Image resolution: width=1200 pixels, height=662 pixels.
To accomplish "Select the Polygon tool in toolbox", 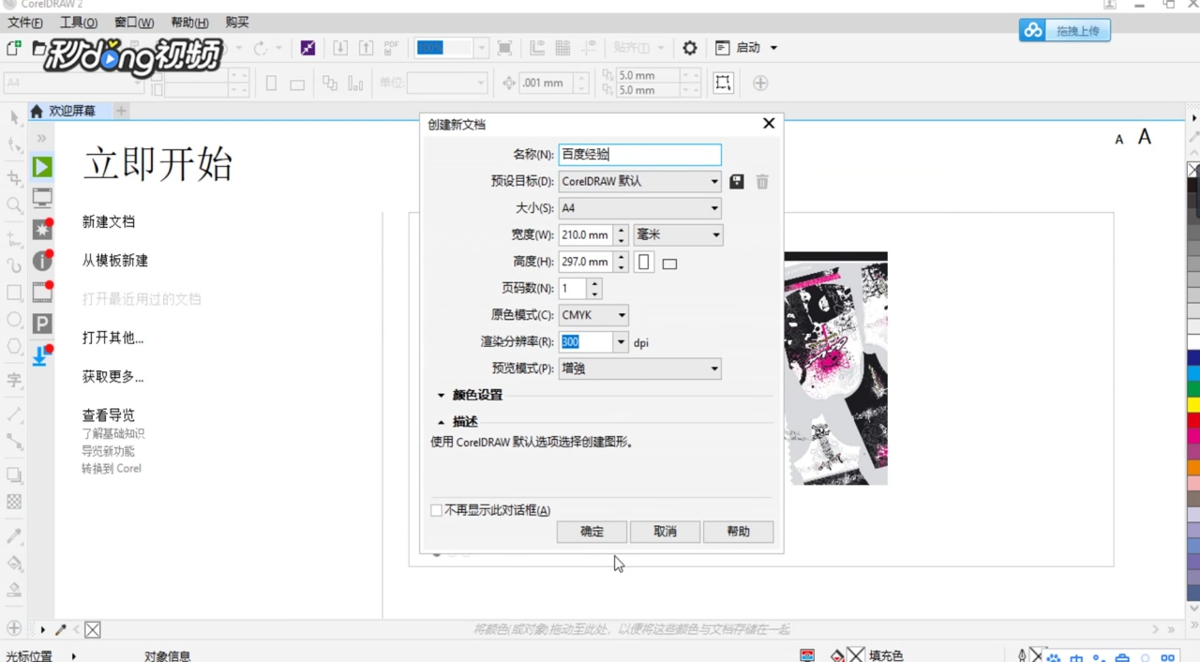I will [x=14, y=347].
